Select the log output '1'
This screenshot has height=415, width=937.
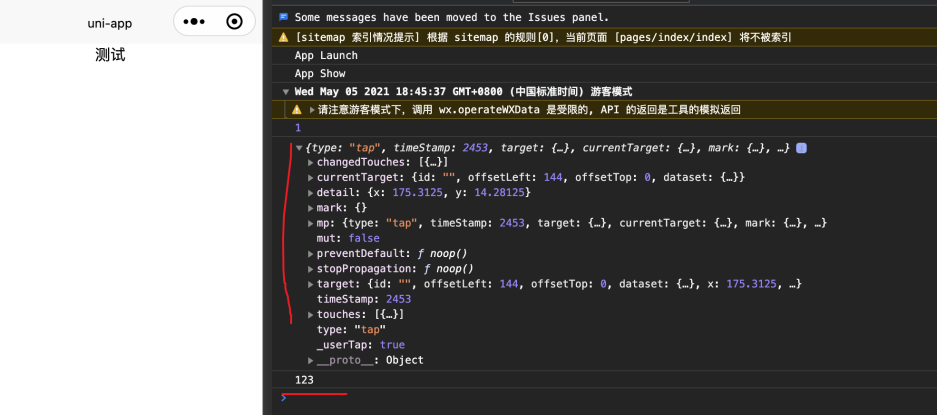(x=298, y=128)
